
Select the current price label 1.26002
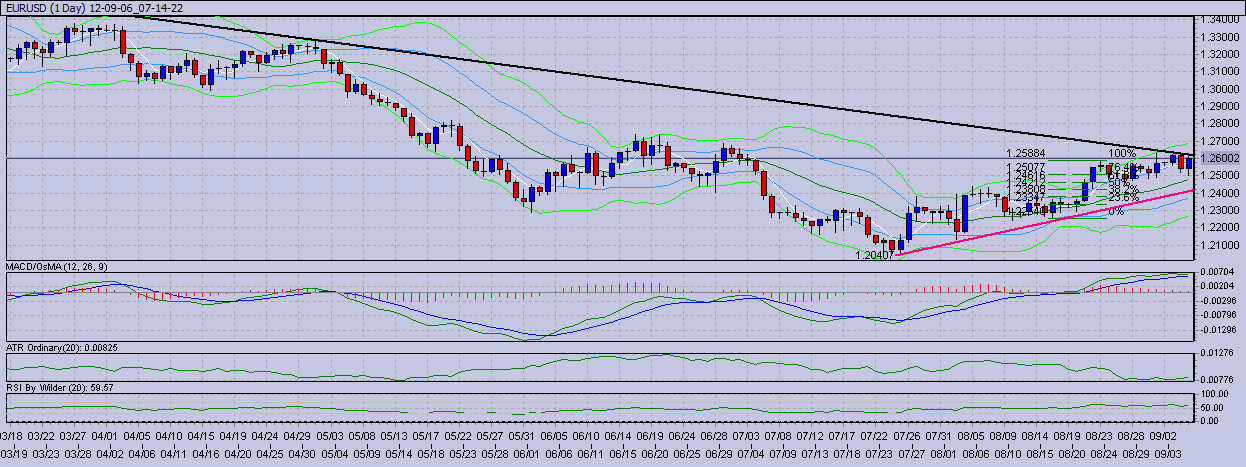pyautogui.click(x=1221, y=158)
